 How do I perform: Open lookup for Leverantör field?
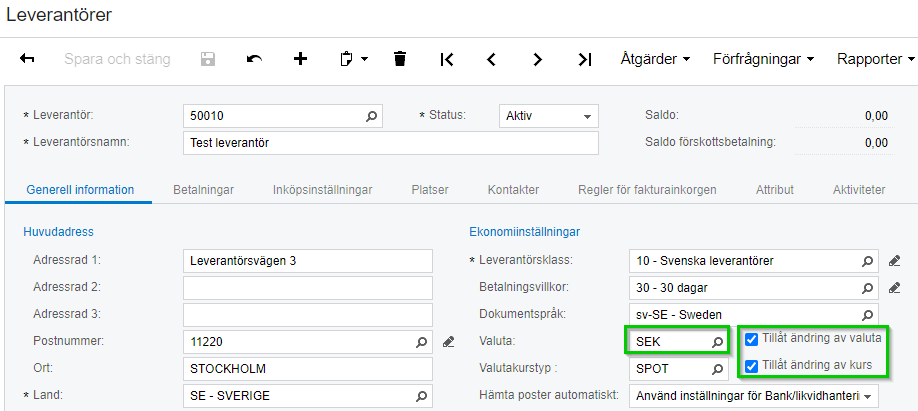(x=372, y=116)
